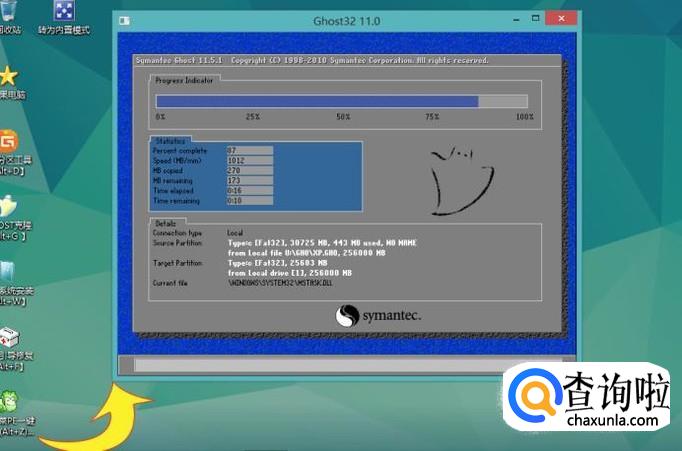Viewport: 682px width, 451px height.
Task: Click the Time remaining label
Action: point(176,200)
